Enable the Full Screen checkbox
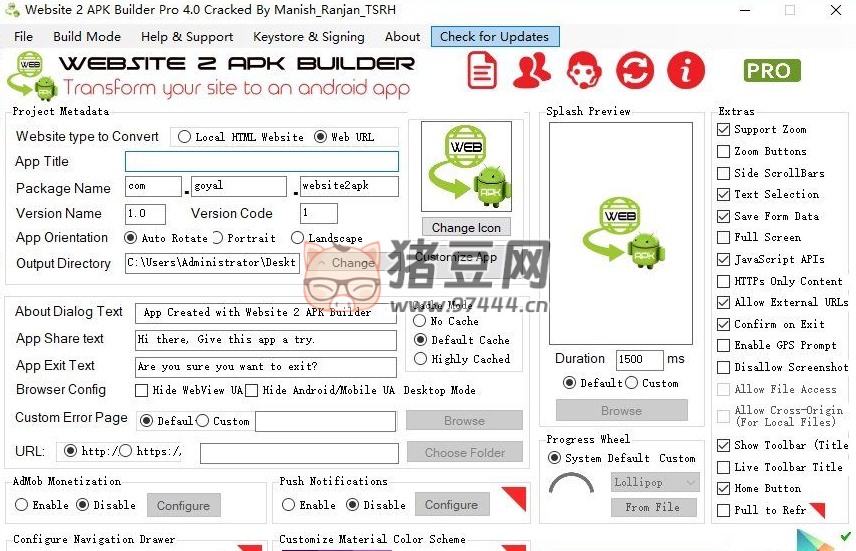Screen dimensions: 856x551 tap(723, 238)
